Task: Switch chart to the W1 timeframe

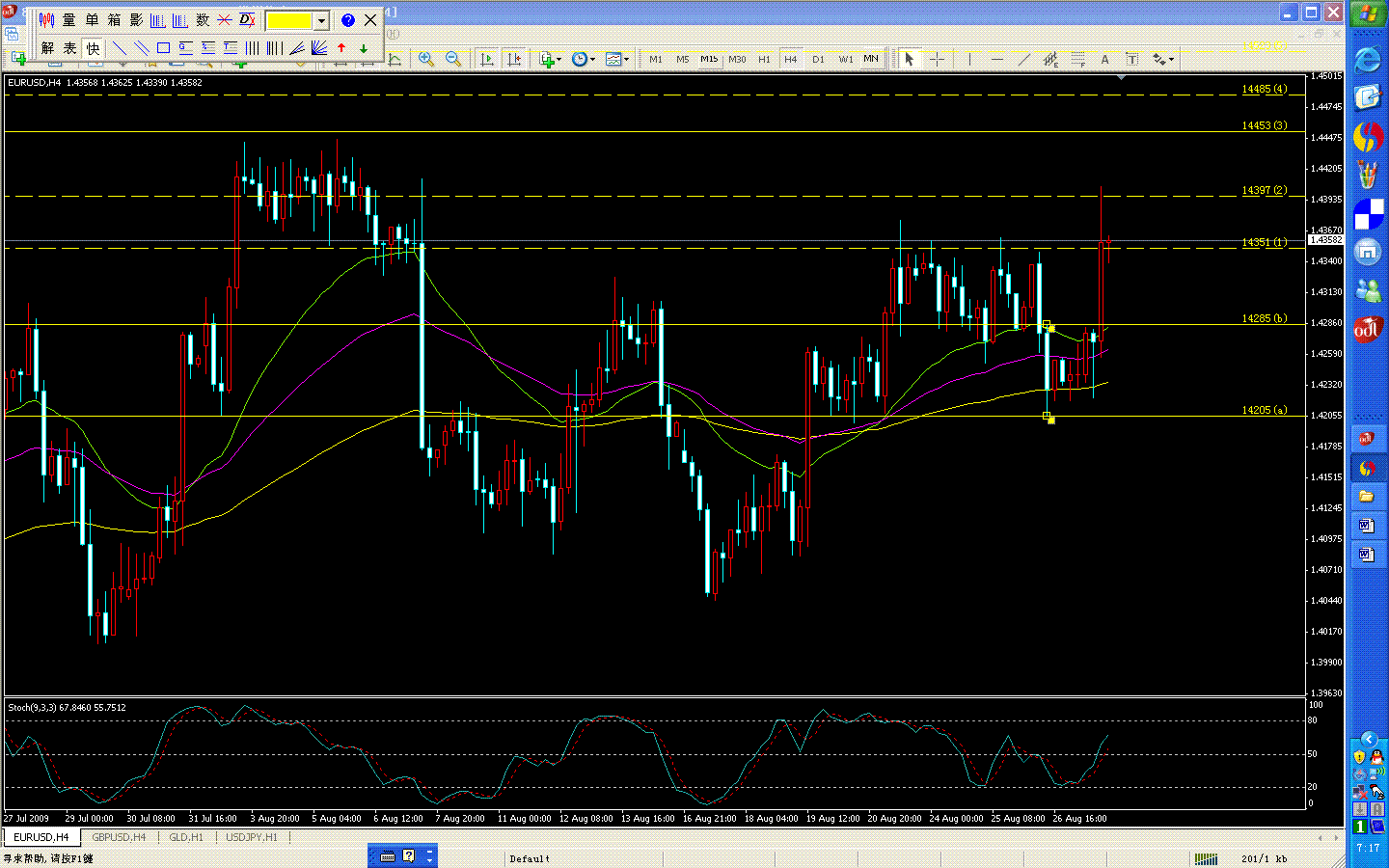Action: 845,59
